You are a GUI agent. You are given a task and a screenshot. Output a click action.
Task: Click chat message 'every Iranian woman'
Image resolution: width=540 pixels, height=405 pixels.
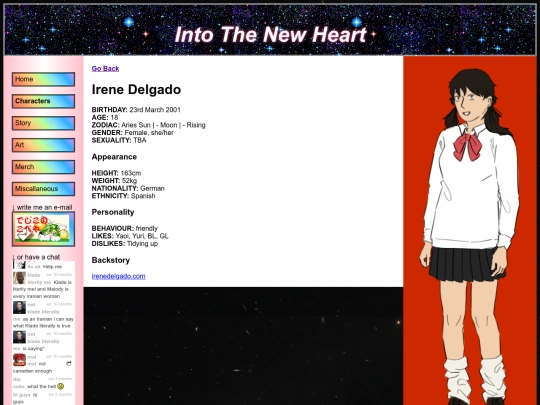(37, 296)
